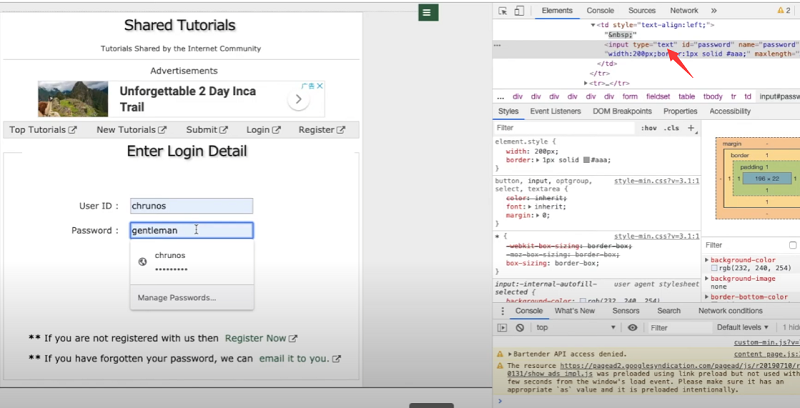Screen dimensions: 800x408
Task: Expand more DevTools tabs with double chevron
Action: (713, 10)
